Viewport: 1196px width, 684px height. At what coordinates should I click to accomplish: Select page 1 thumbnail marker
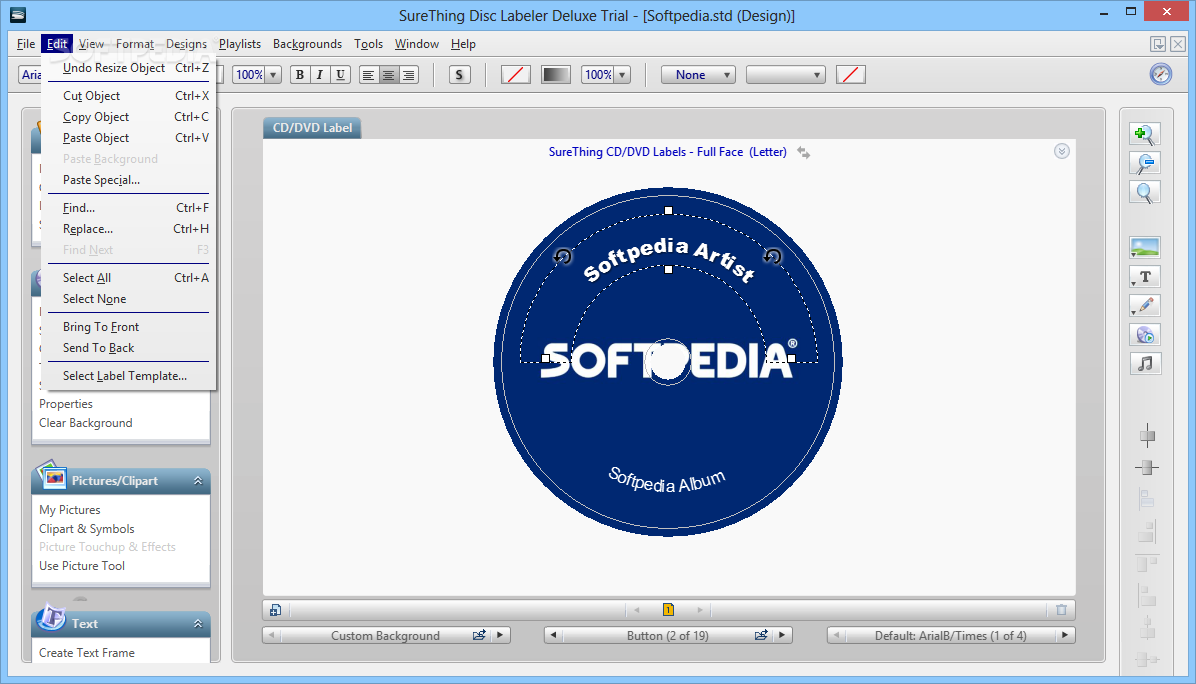(668, 609)
